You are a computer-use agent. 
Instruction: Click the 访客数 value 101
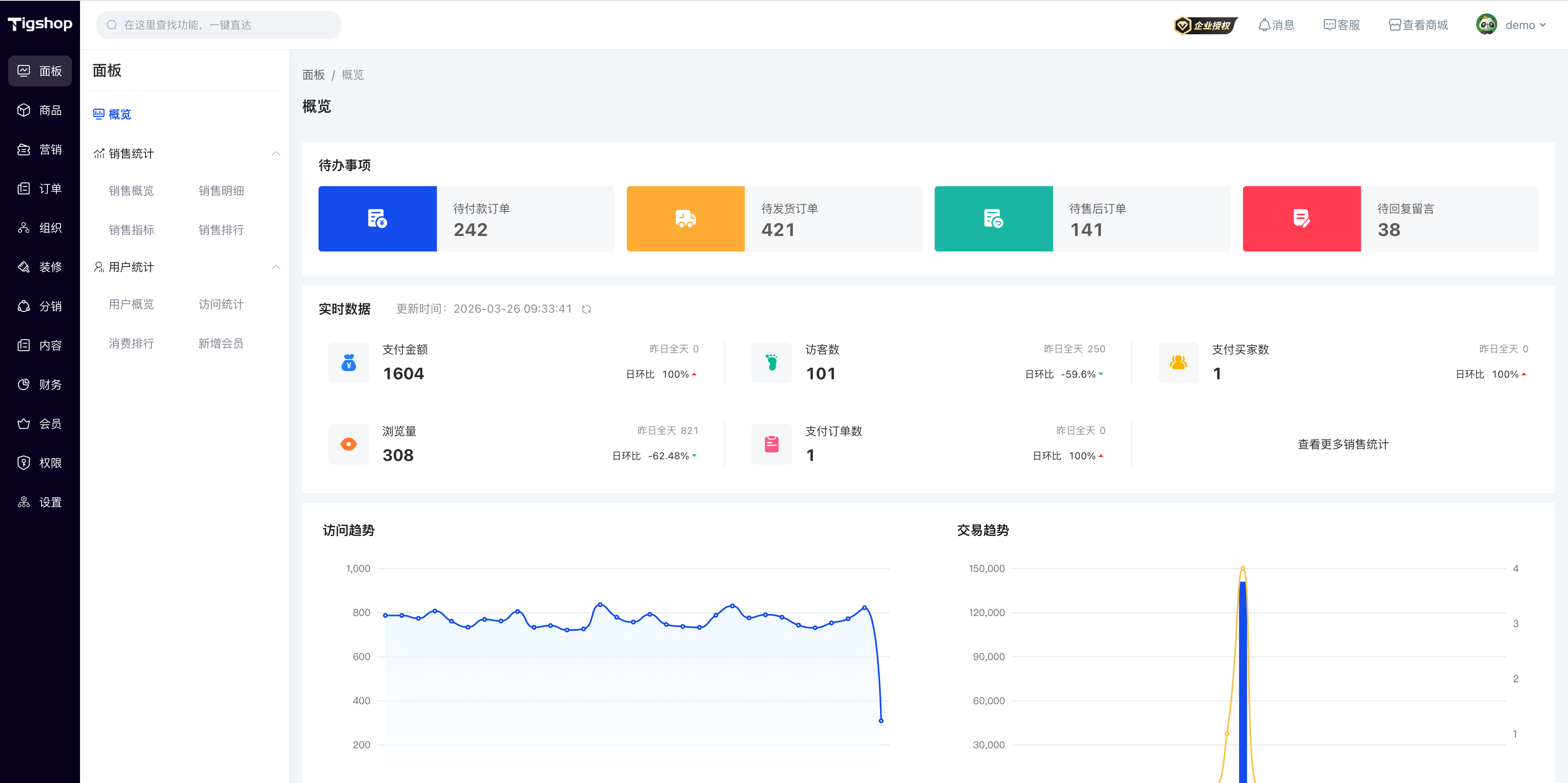pos(820,374)
